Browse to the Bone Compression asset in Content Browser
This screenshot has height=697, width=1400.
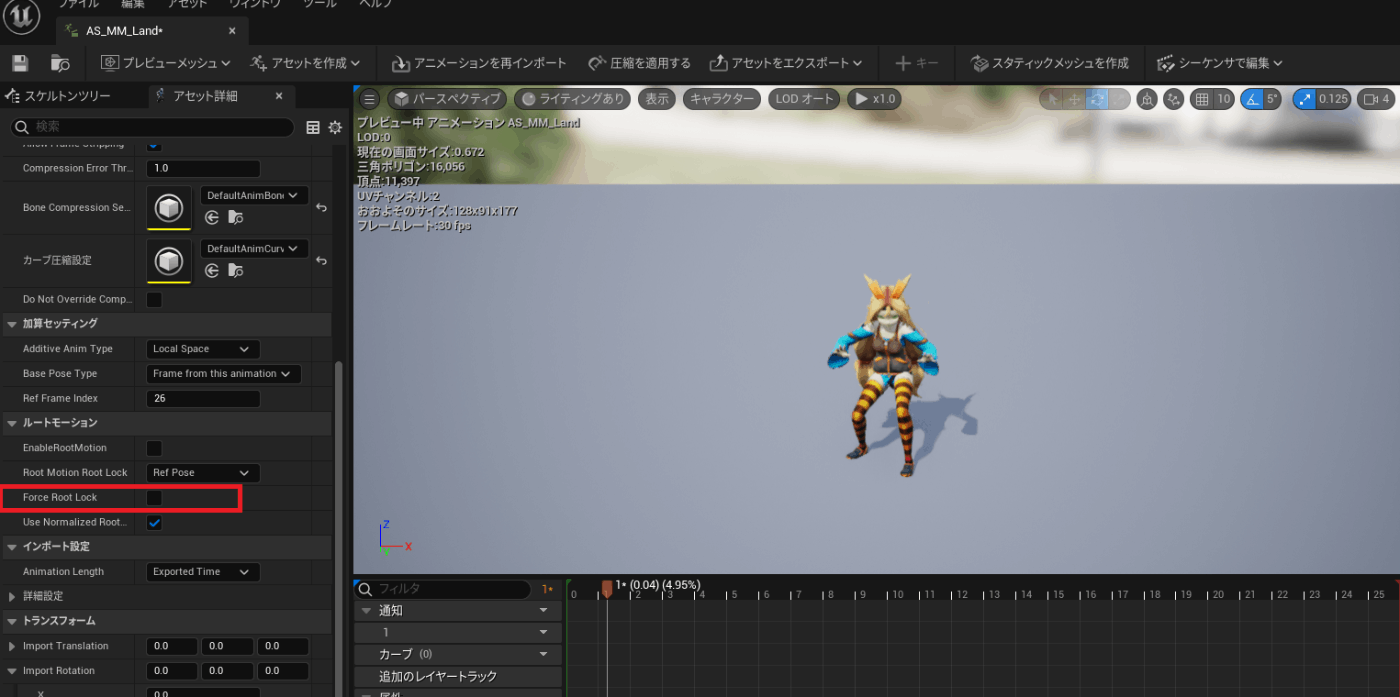pos(235,218)
